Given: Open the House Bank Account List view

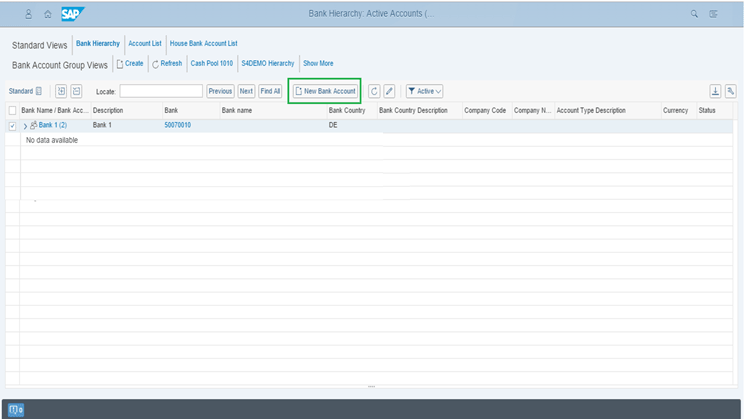Looking at the screenshot, I should click(203, 44).
